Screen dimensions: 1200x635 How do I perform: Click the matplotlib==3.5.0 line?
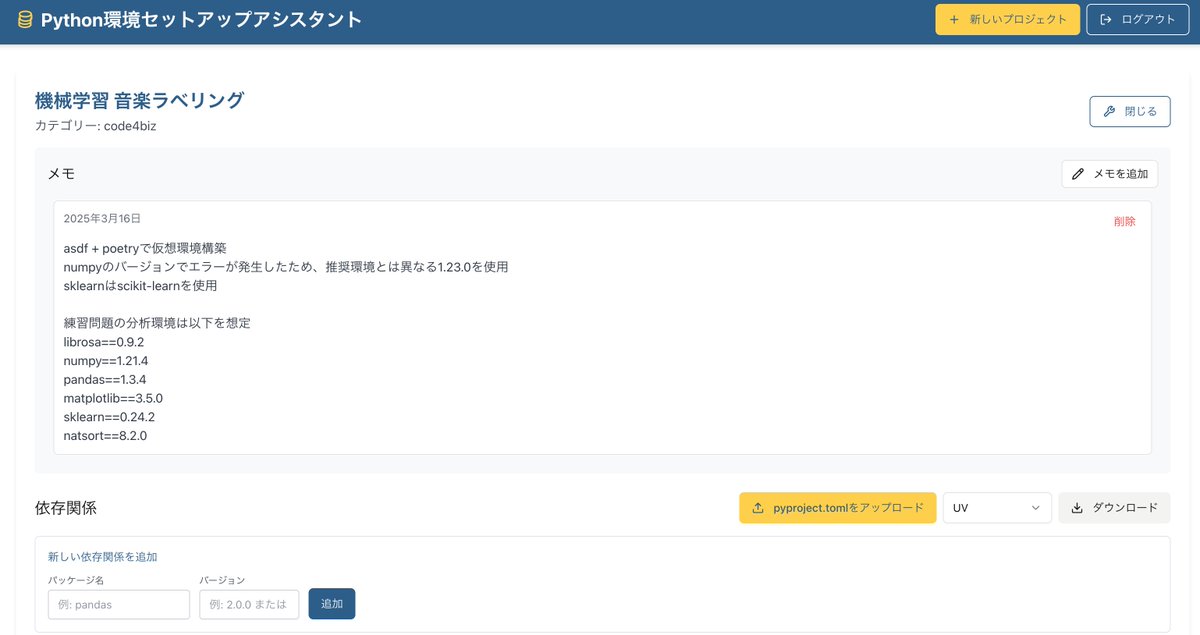click(113, 398)
